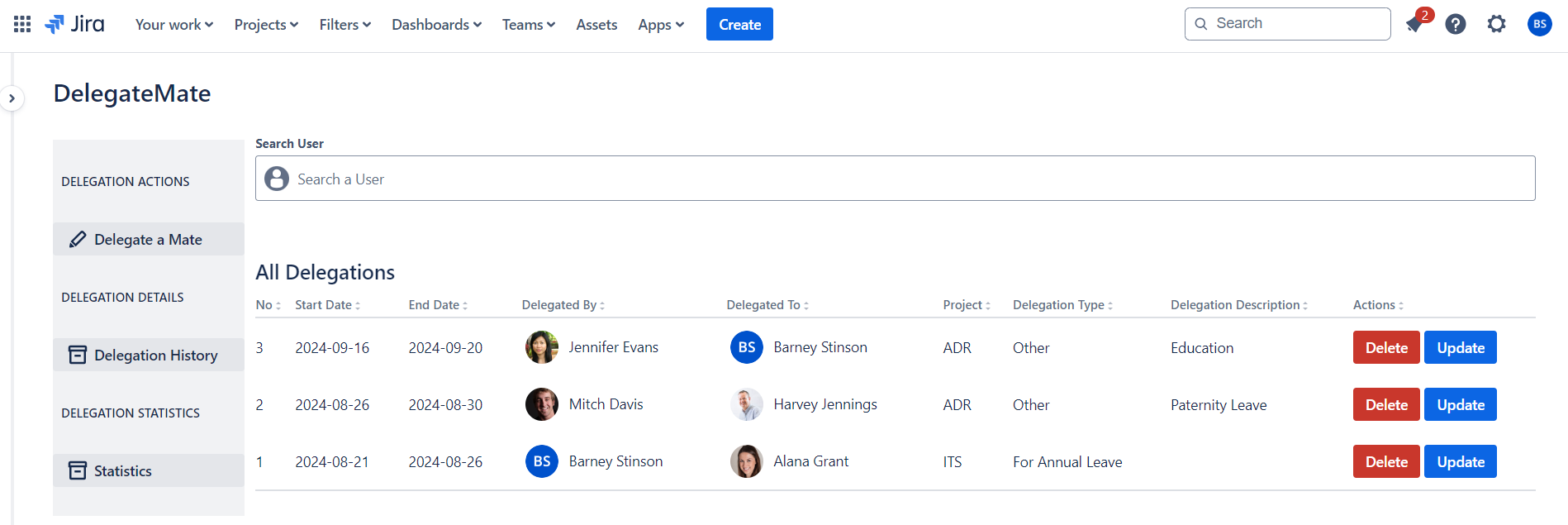Image resolution: width=1568 pixels, height=525 pixels.
Task: Open the Filters dropdown
Action: pos(345,25)
